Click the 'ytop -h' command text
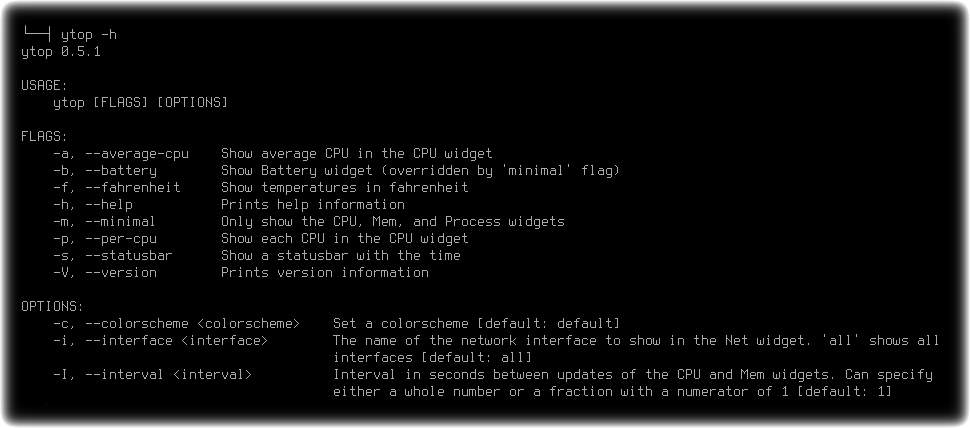The width and height of the screenshot is (970, 428). 88,35
